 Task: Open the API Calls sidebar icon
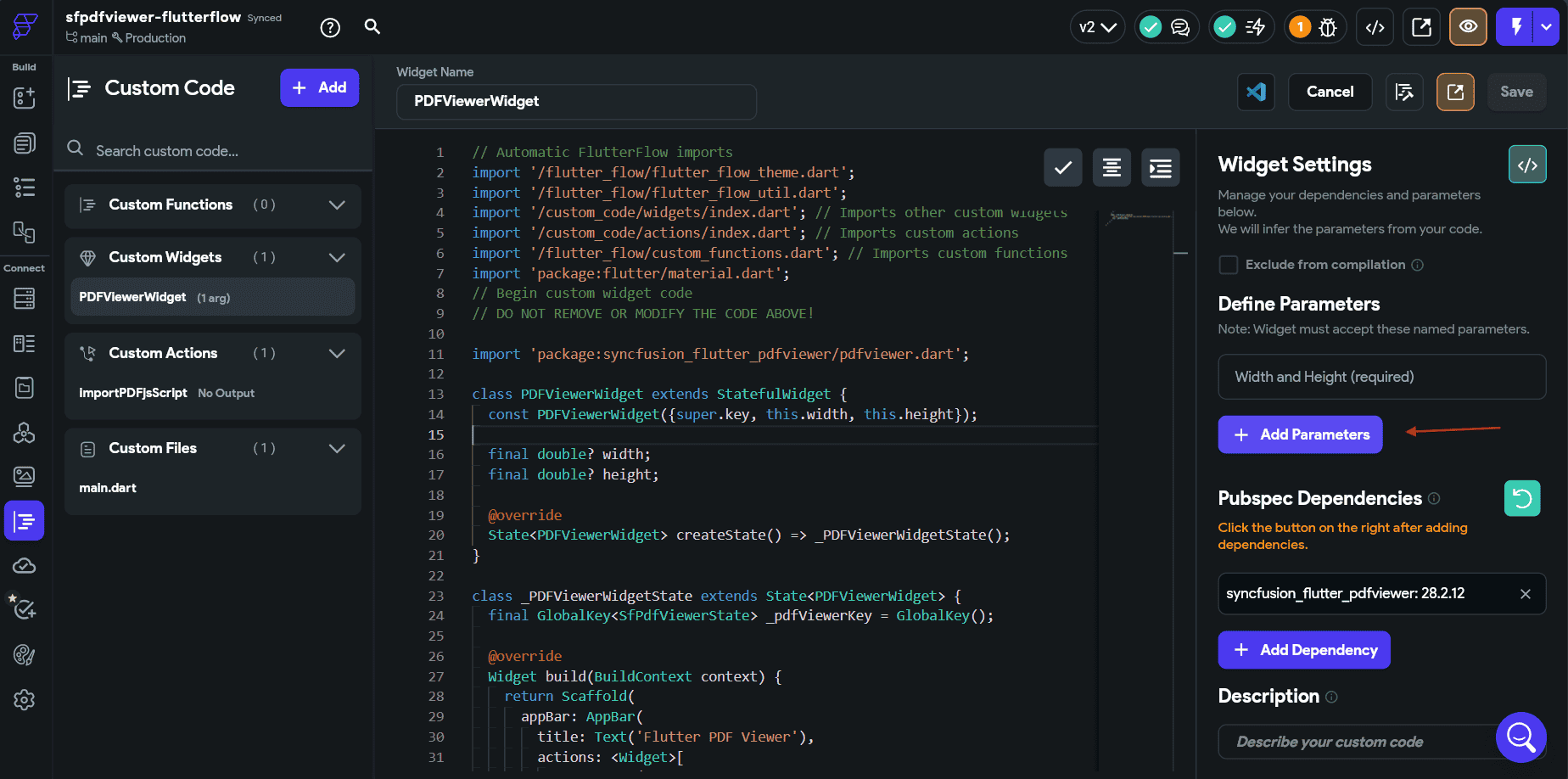click(x=25, y=433)
